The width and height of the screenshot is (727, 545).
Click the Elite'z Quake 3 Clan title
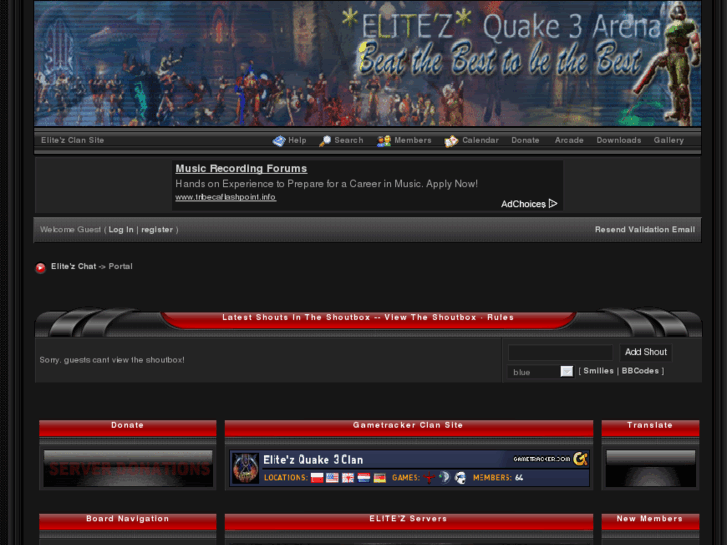point(313,460)
